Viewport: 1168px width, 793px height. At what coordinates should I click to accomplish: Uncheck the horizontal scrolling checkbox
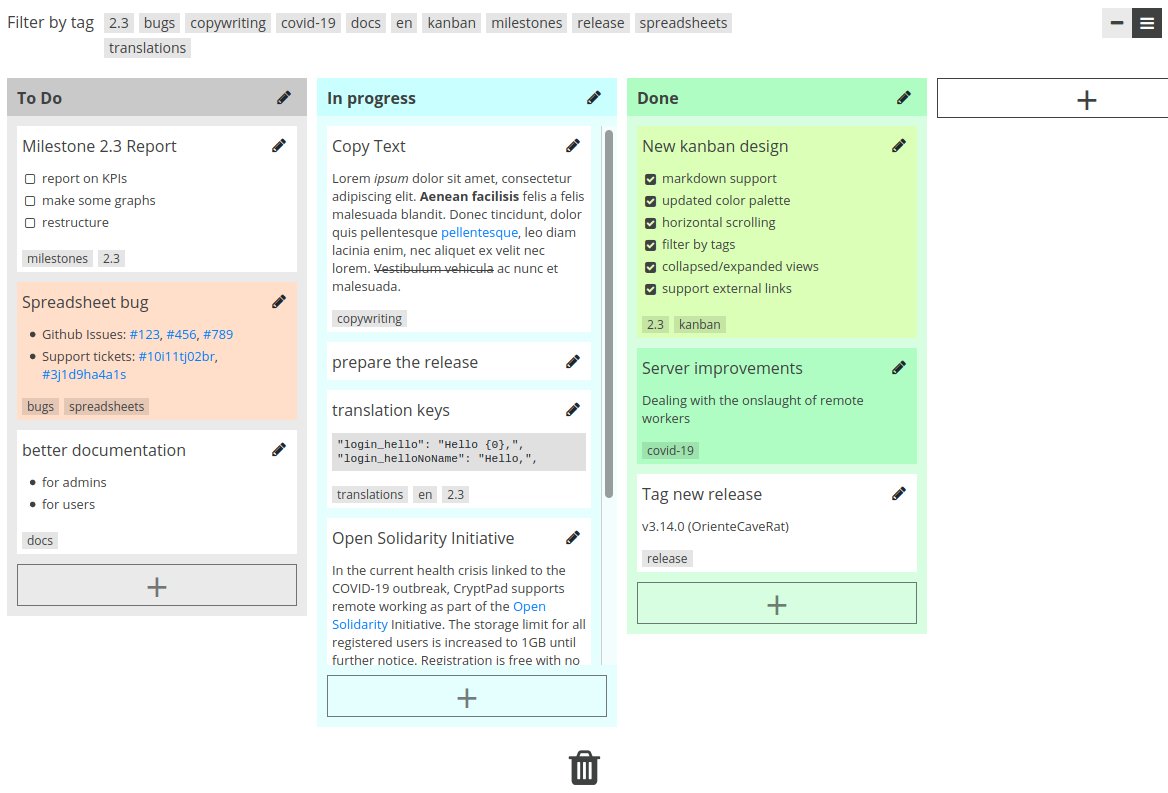coord(650,223)
